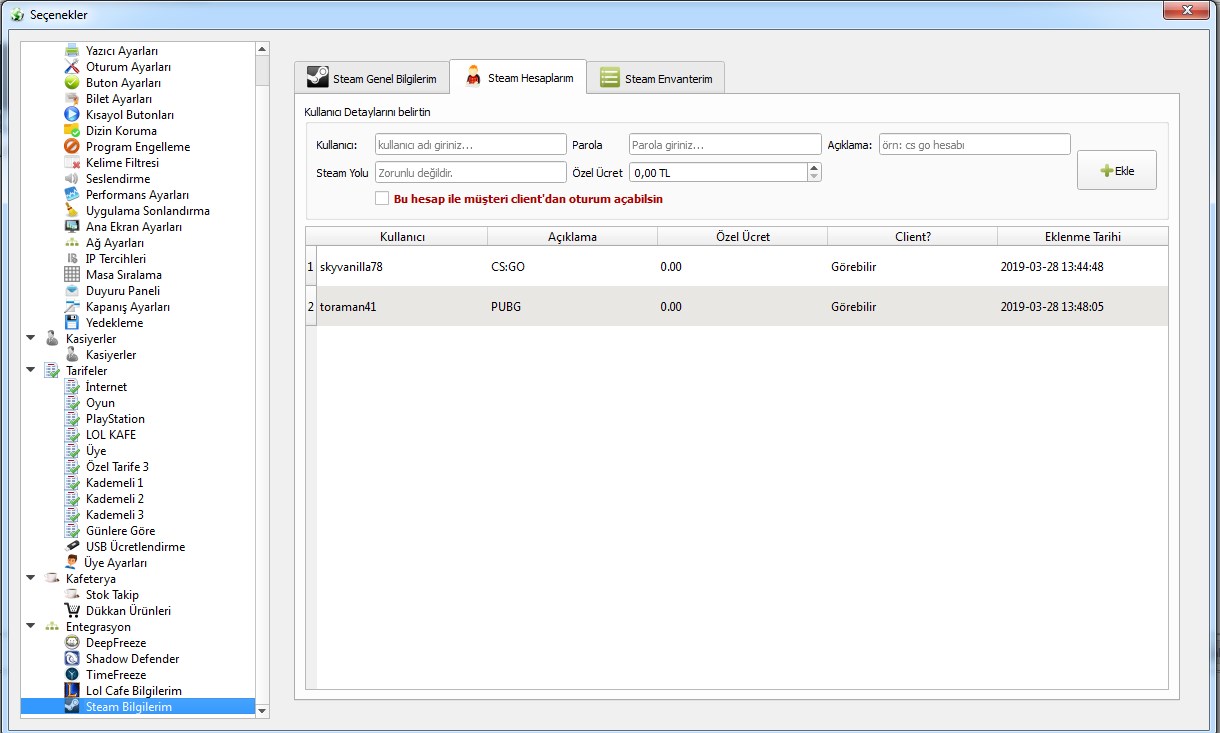Collapse the Entegrasyon tree group
This screenshot has height=733, width=1220.
pos(30,627)
